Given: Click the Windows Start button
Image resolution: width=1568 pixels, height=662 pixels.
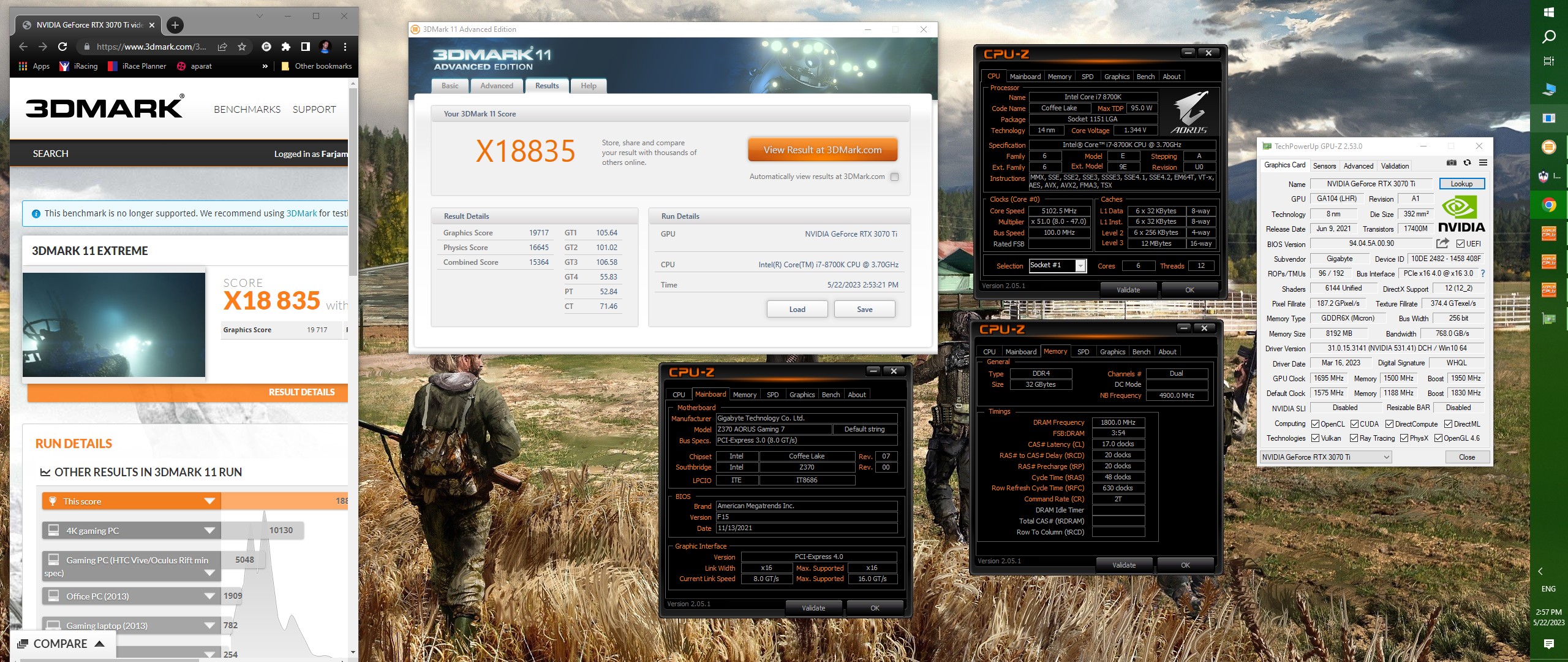Looking at the screenshot, I should pyautogui.click(x=1549, y=12).
